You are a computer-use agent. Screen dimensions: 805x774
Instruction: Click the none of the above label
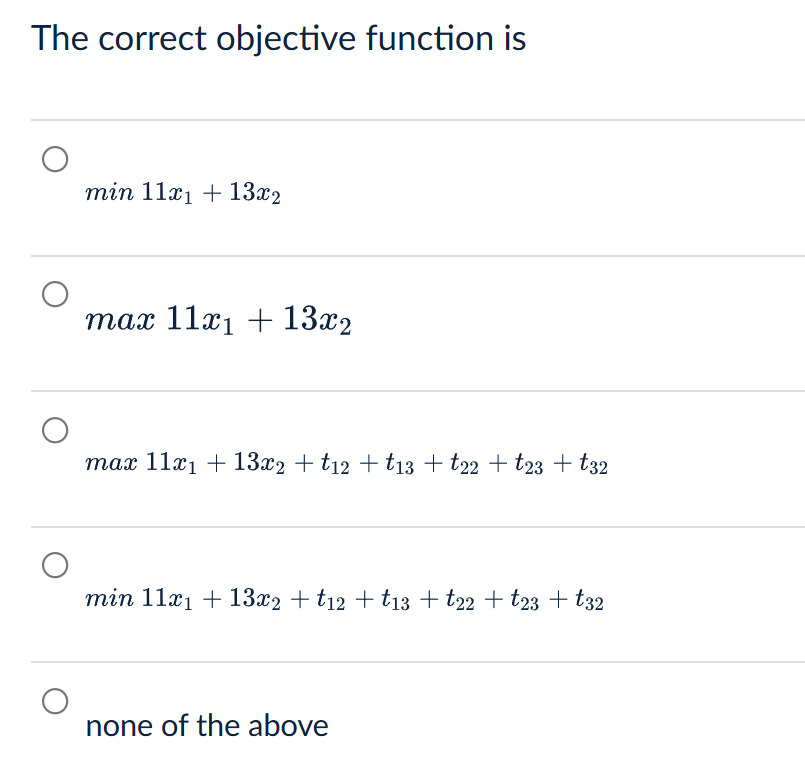point(207,727)
